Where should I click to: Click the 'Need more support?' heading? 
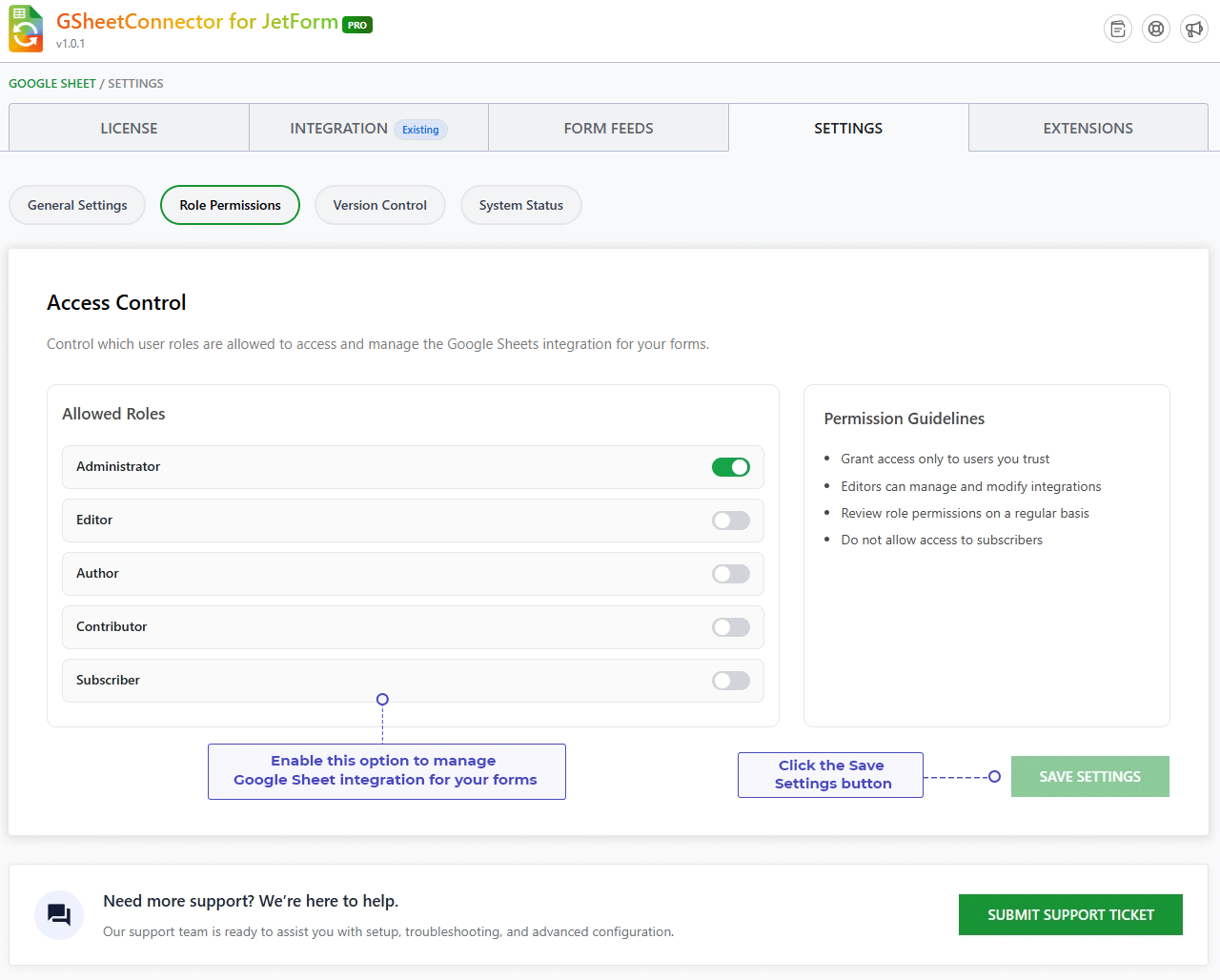[251, 901]
